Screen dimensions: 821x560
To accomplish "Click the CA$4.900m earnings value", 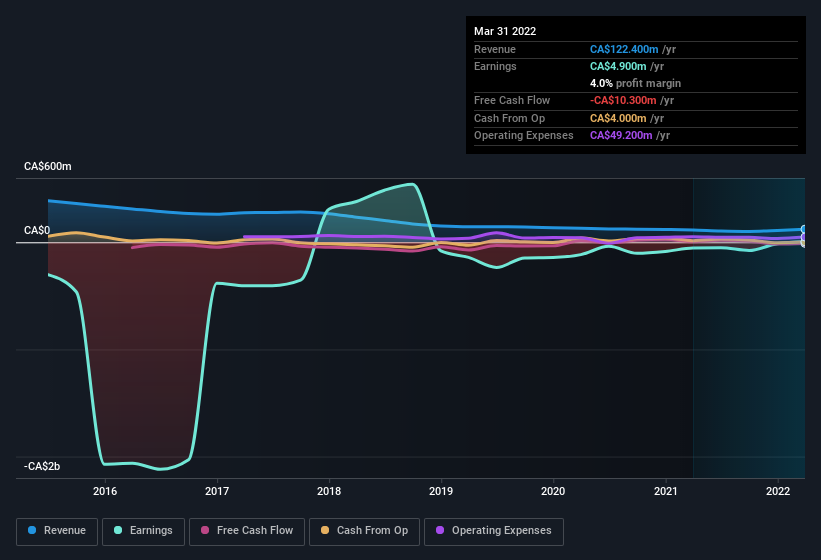I will tap(618, 66).
